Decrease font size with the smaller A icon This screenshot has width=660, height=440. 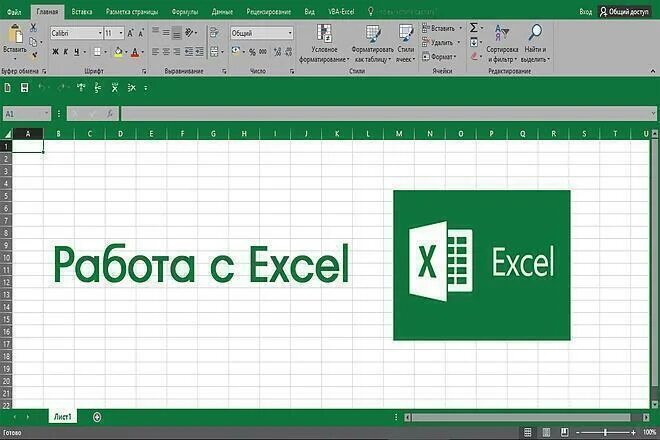(141, 33)
